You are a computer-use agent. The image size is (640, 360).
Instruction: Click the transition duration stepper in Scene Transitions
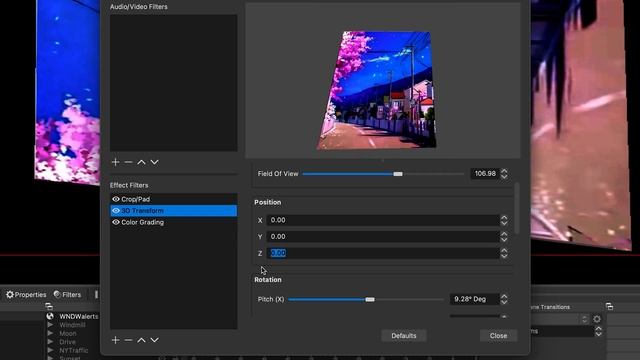(598, 331)
